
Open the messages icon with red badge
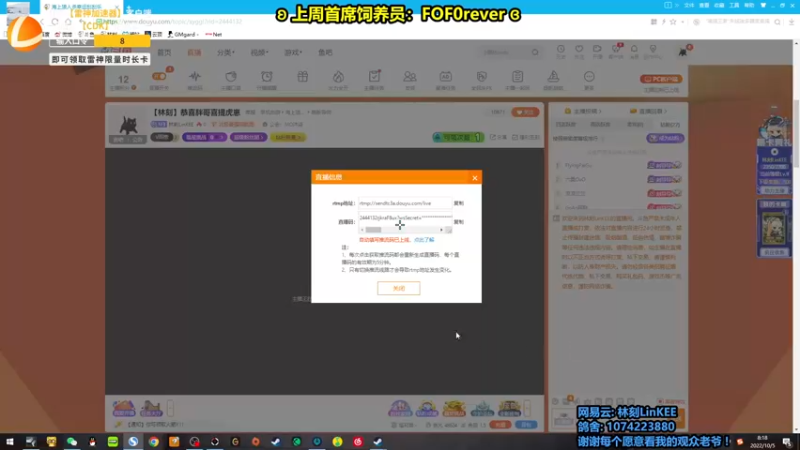point(616,51)
